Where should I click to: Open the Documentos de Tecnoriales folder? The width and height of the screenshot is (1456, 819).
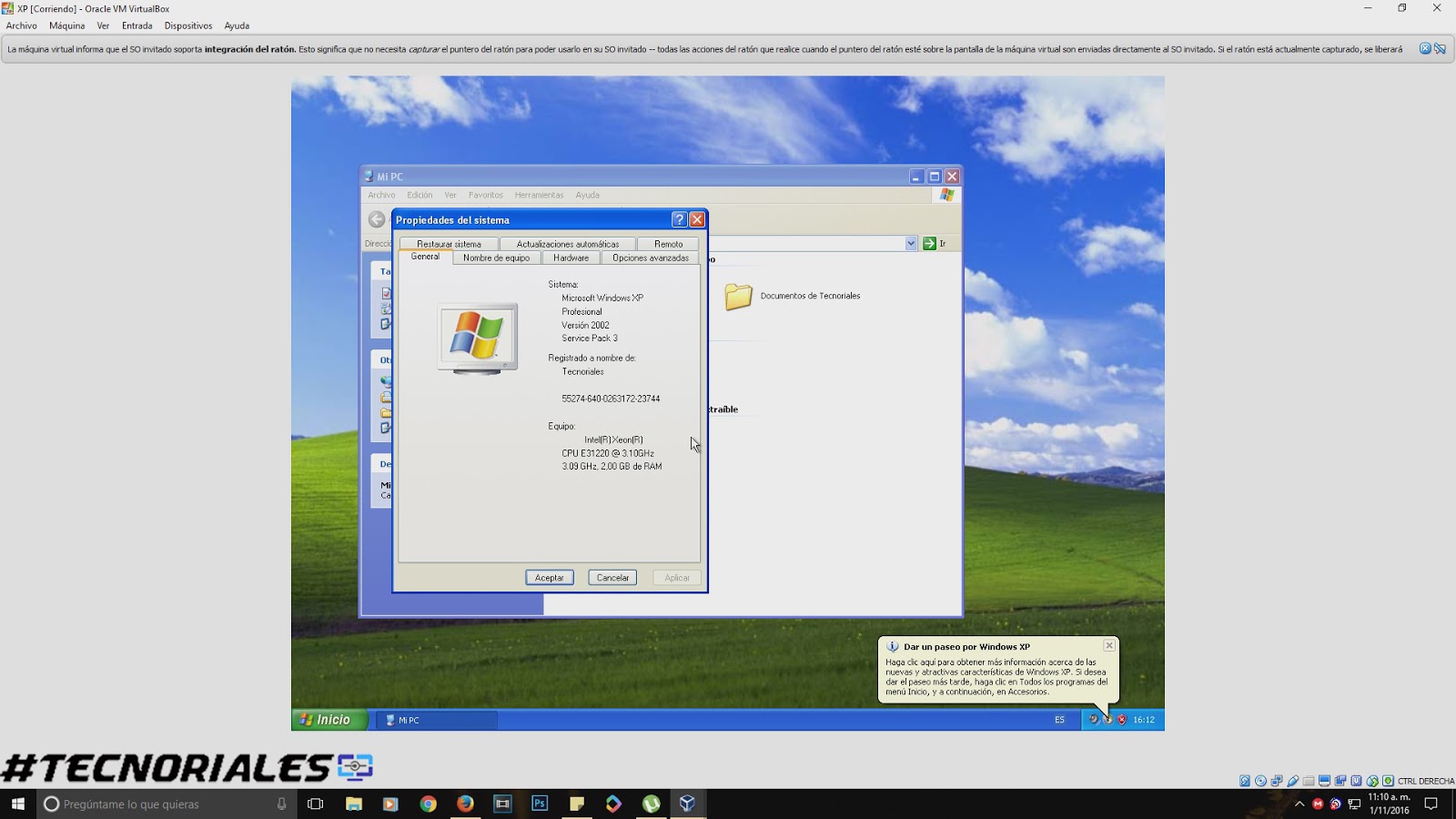coord(792,296)
